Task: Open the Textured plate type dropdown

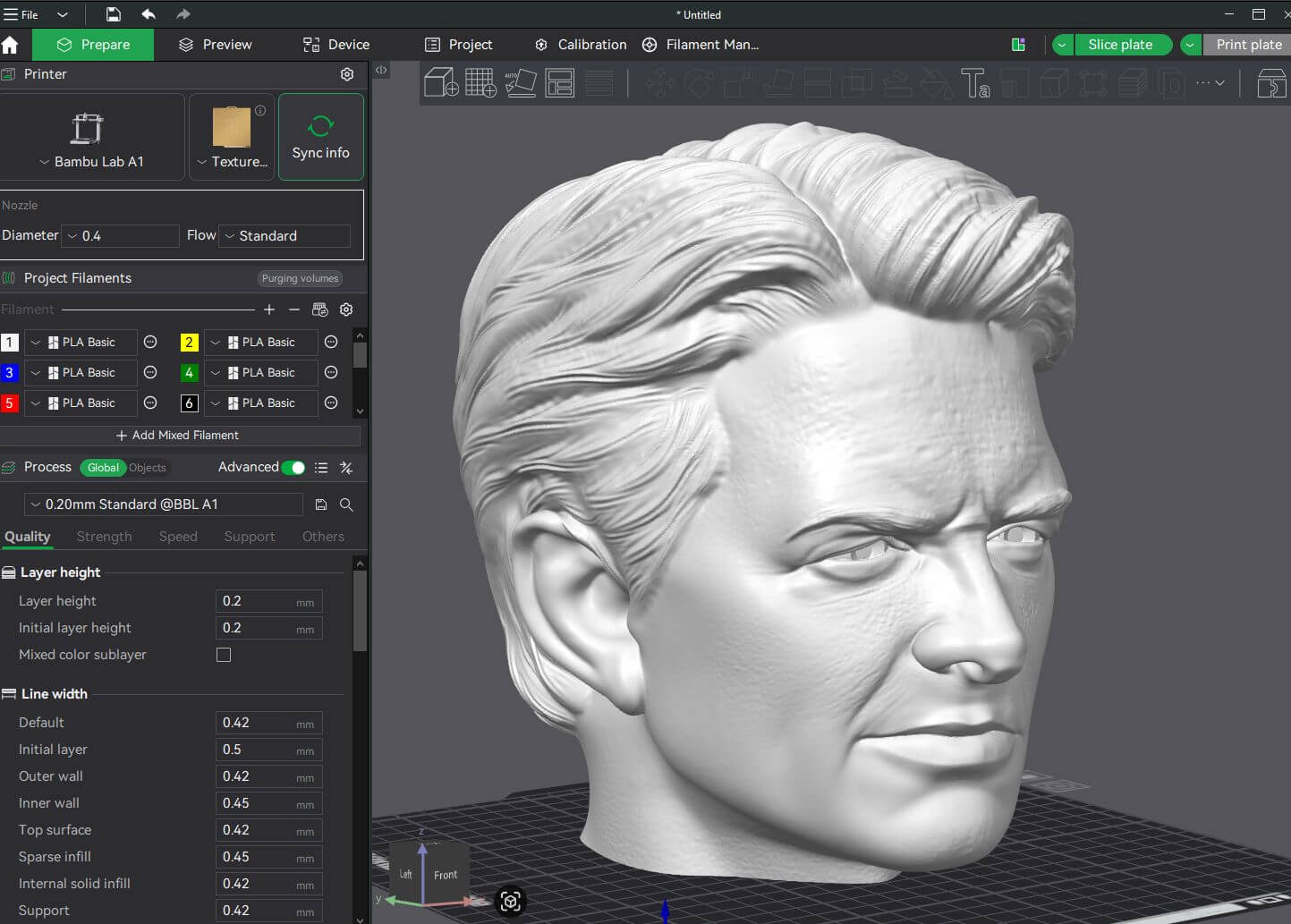Action: [x=232, y=162]
